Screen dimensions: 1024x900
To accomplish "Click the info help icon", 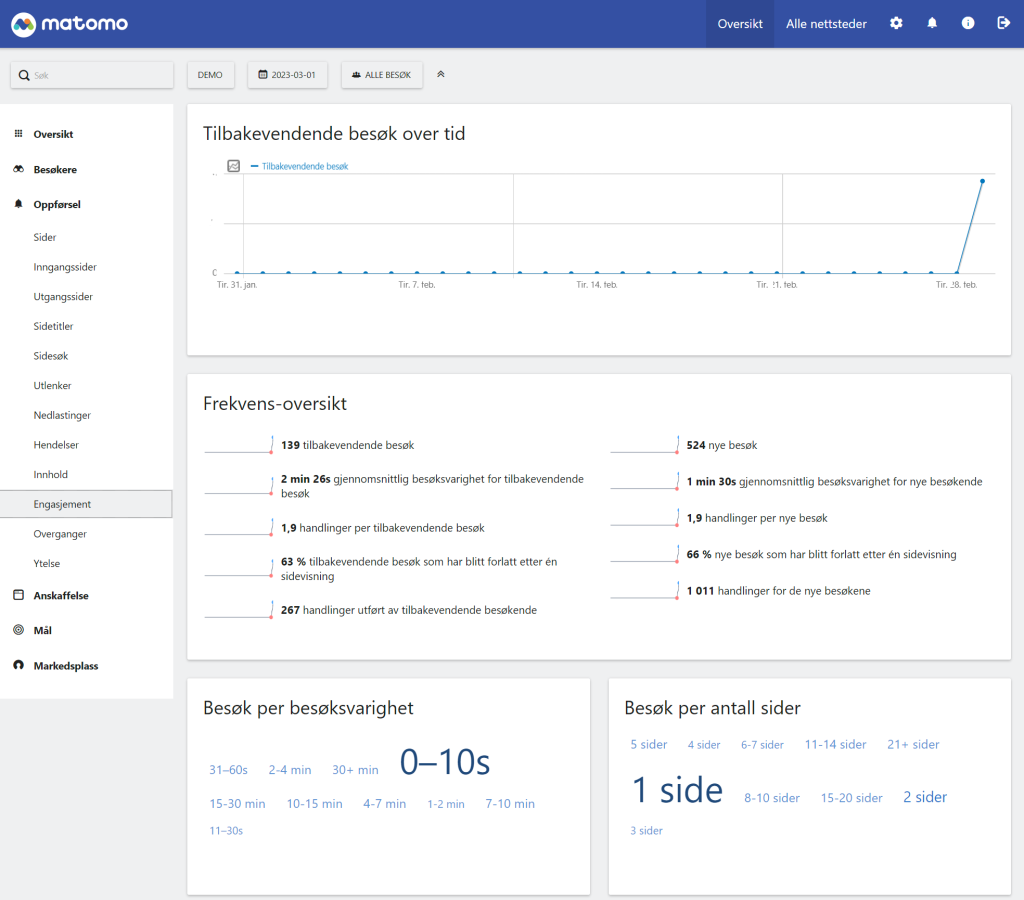I will 968,23.
